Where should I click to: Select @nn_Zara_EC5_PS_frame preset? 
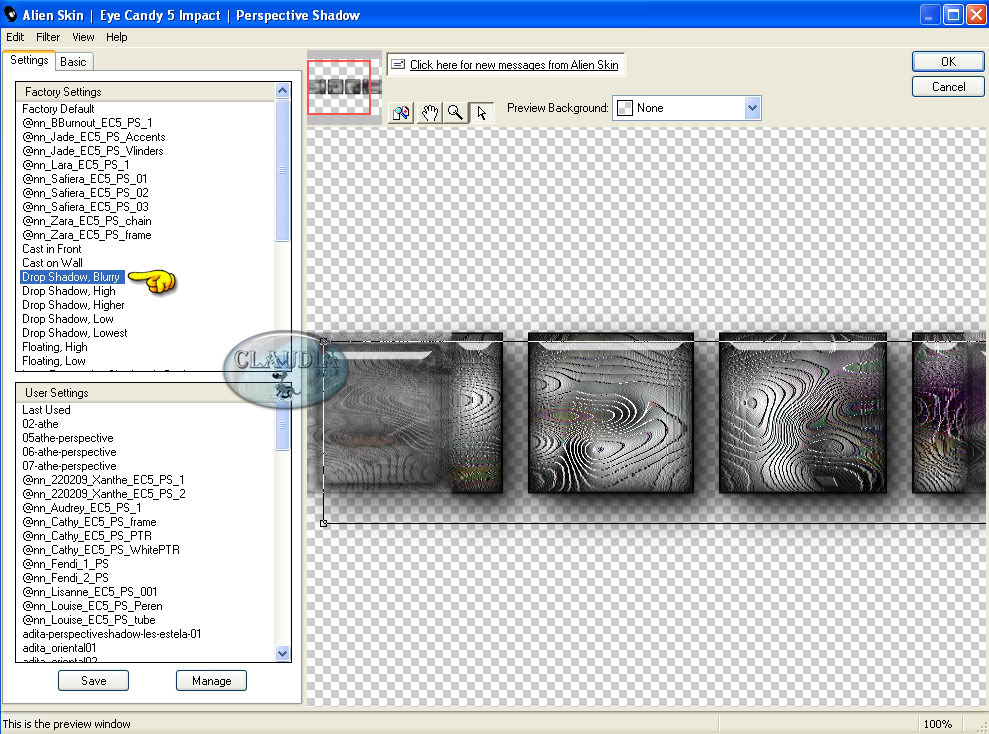click(86, 235)
